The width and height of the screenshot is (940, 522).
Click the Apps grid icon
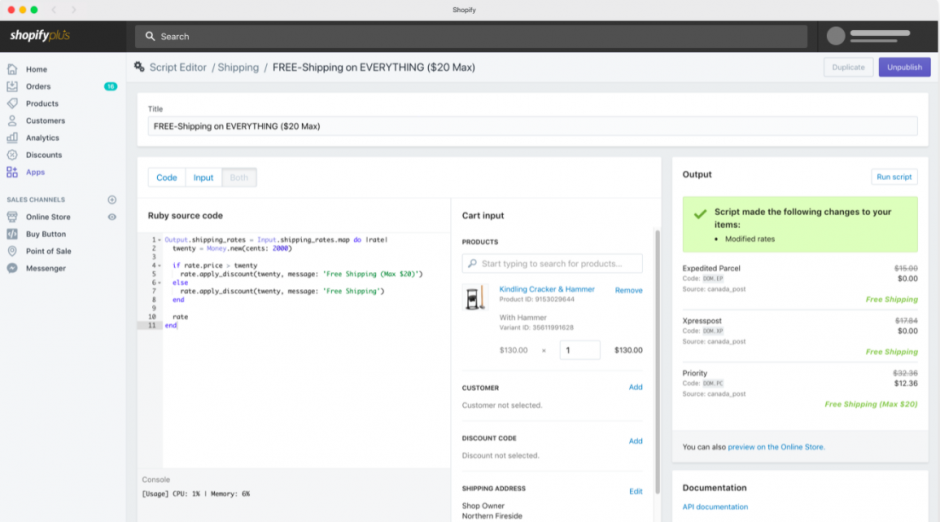point(12,172)
